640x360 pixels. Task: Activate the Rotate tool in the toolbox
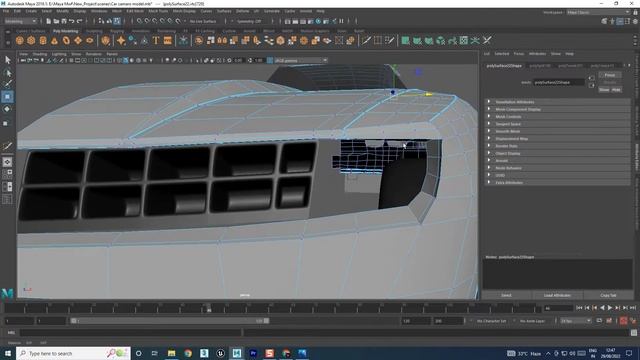click(x=7, y=109)
